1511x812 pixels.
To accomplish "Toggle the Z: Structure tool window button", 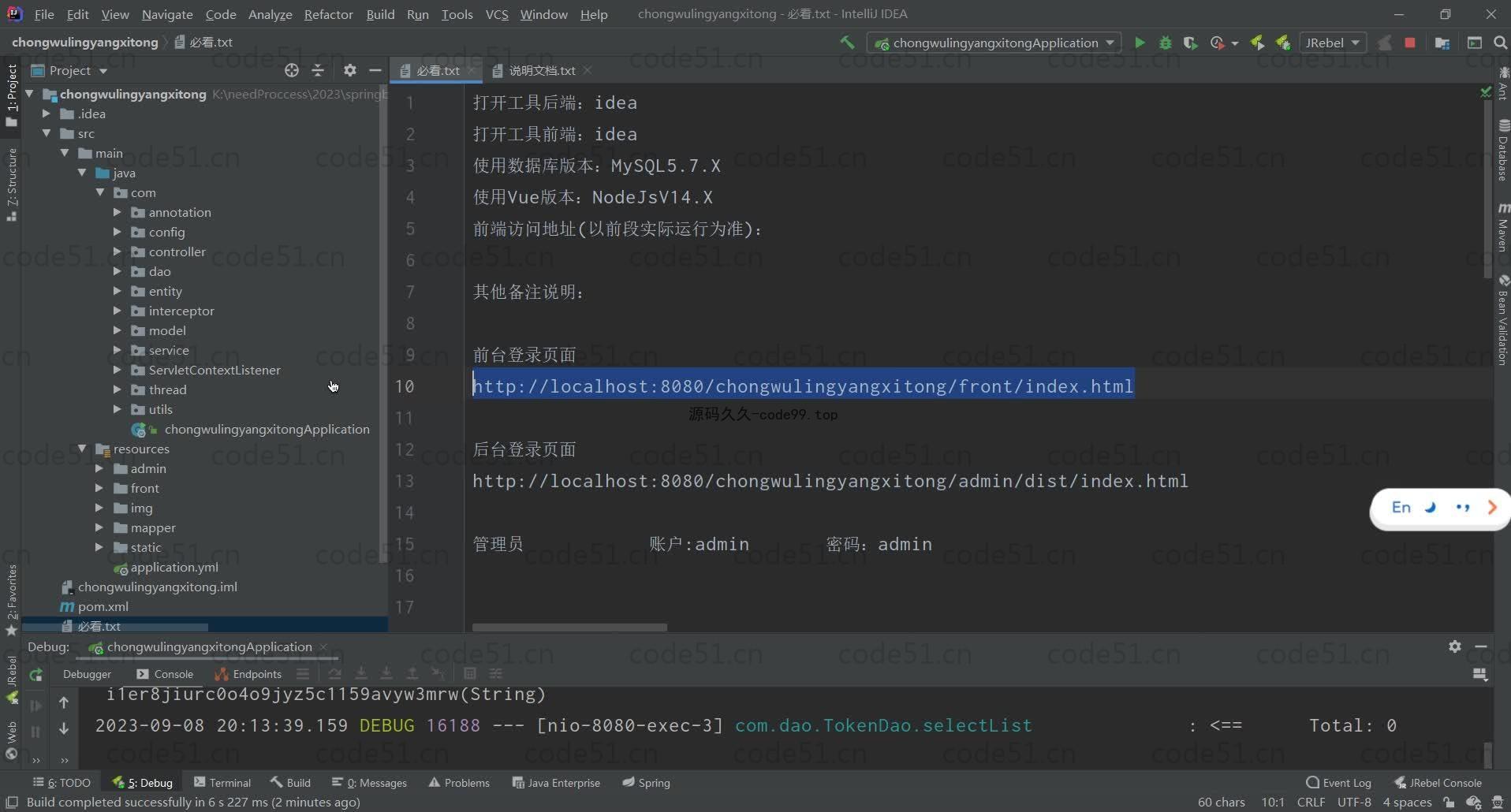I will 12,184.
